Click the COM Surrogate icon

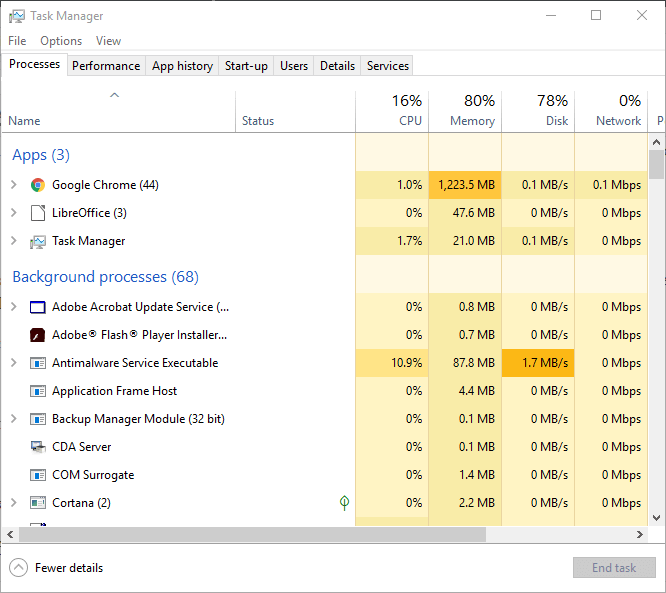[x=38, y=475]
